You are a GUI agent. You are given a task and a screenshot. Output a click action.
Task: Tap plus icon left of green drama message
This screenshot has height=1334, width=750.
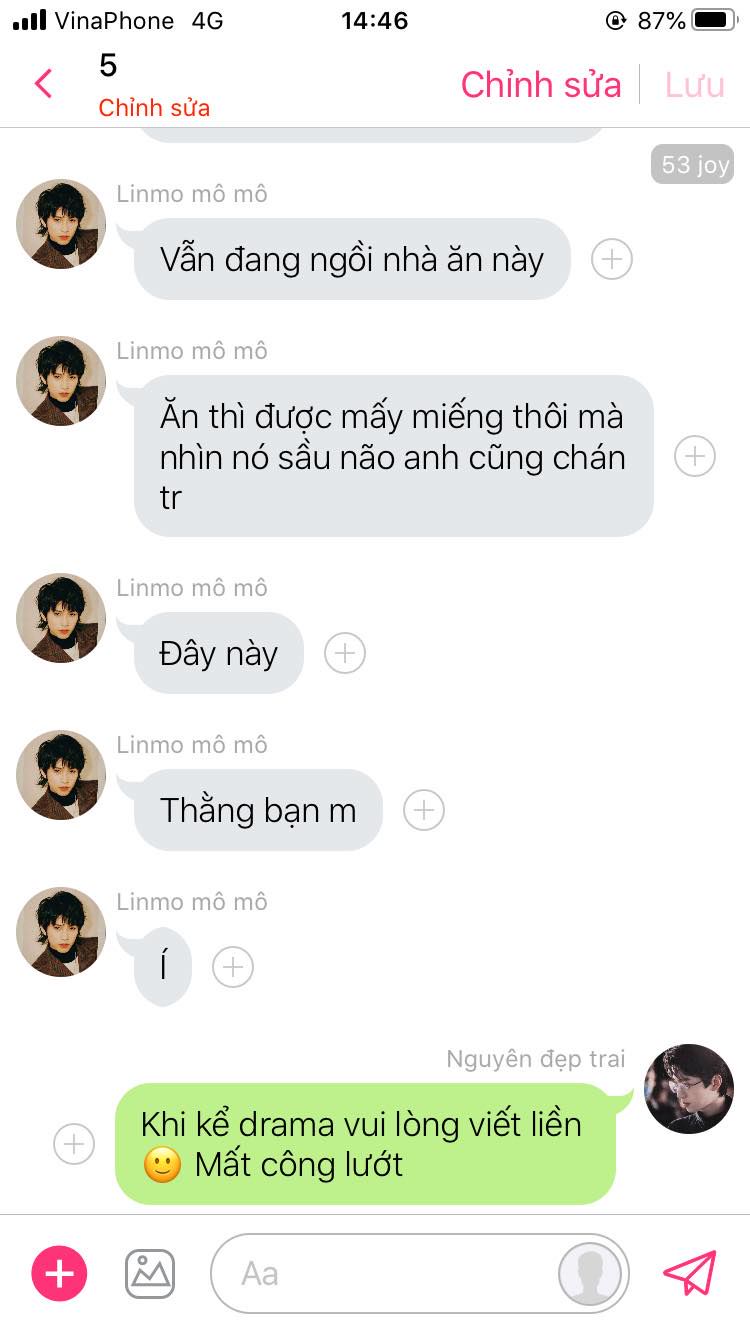[x=74, y=1144]
